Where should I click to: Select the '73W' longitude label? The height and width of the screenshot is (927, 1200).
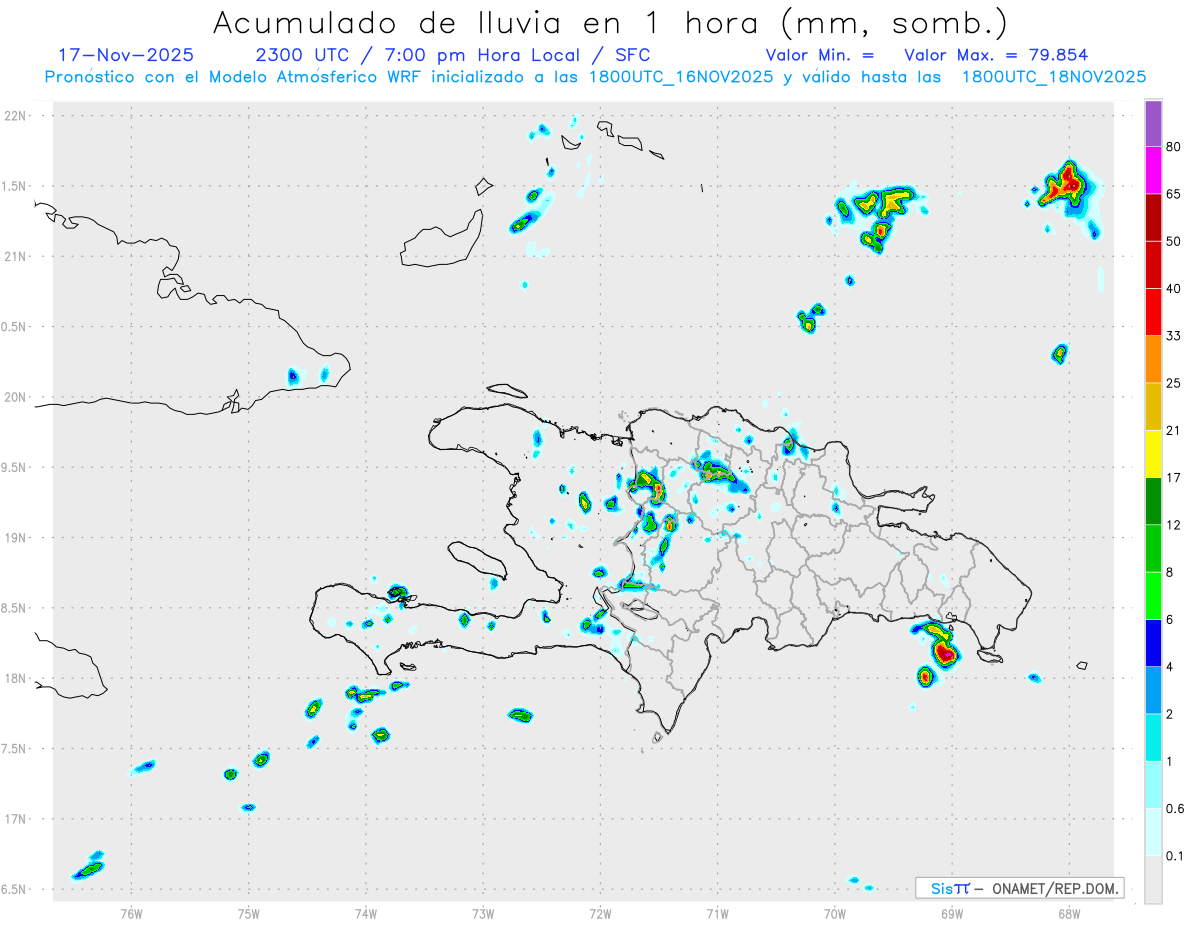[483, 913]
